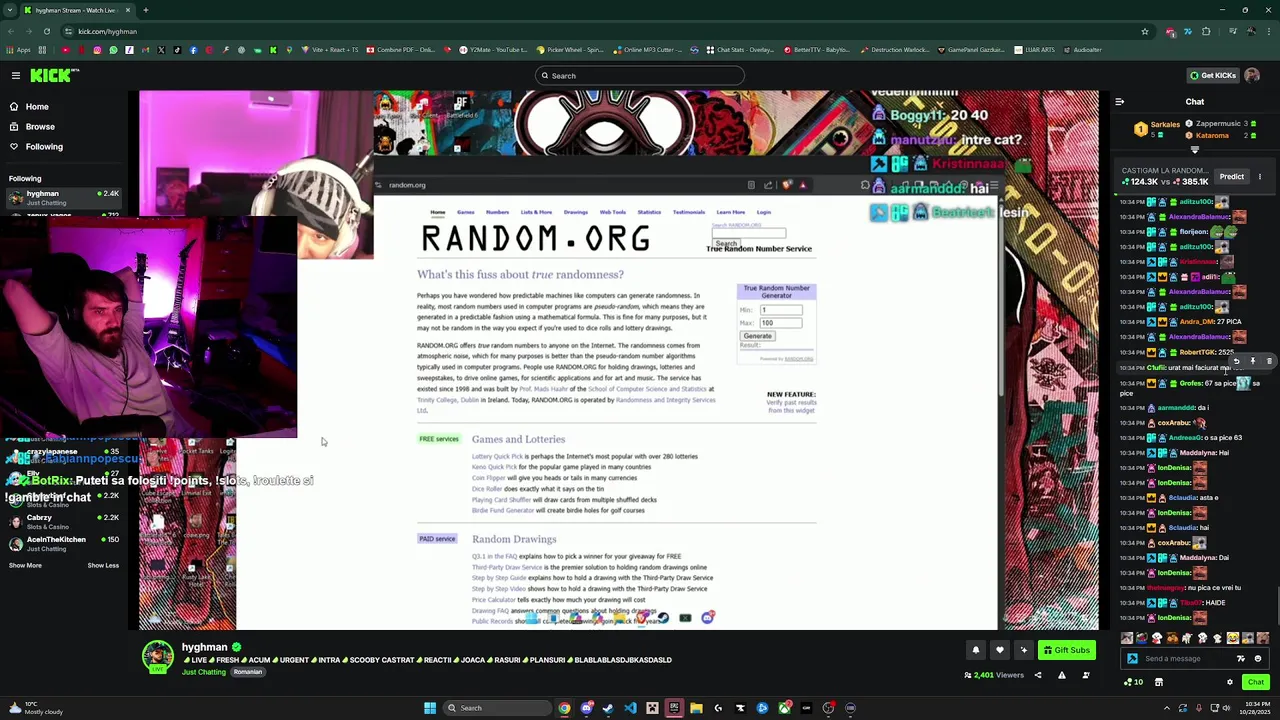Viewport: 1280px width, 720px height.
Task: Open the Apps bookmarks shortcut
Action: click(x=18, y=50)
